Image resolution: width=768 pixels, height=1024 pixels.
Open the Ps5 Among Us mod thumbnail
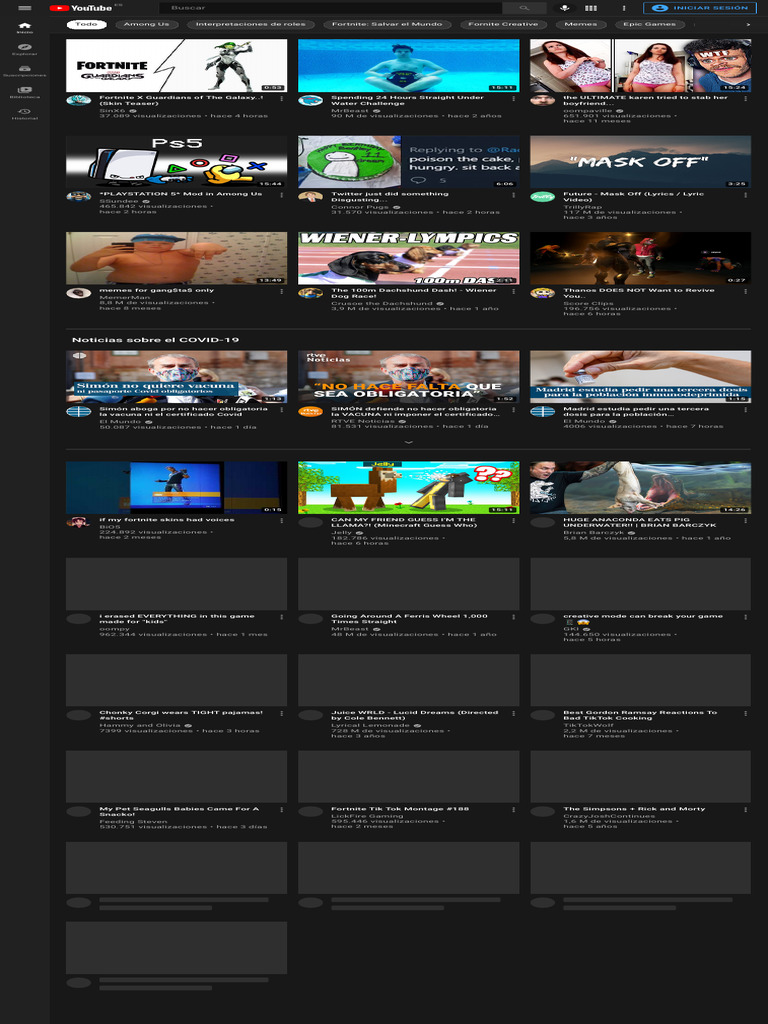coord(176,162)
